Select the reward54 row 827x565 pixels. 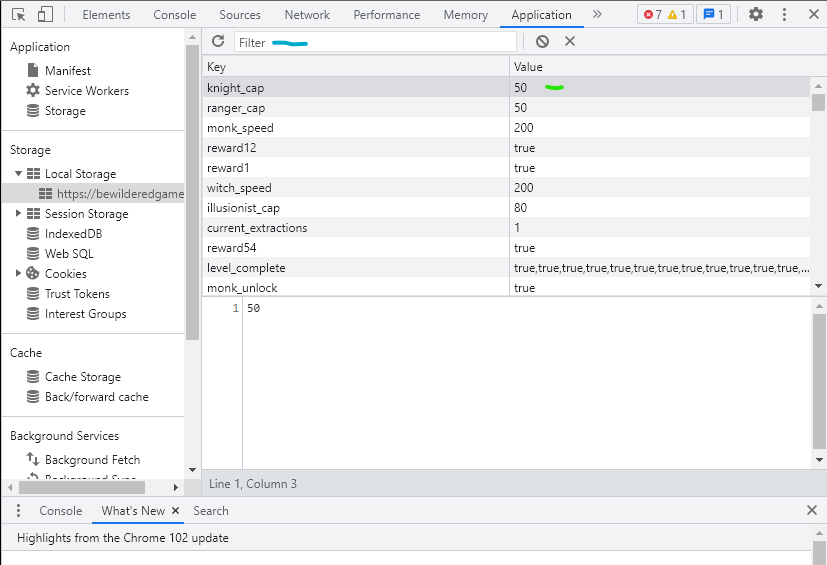[x=506, y=248]
